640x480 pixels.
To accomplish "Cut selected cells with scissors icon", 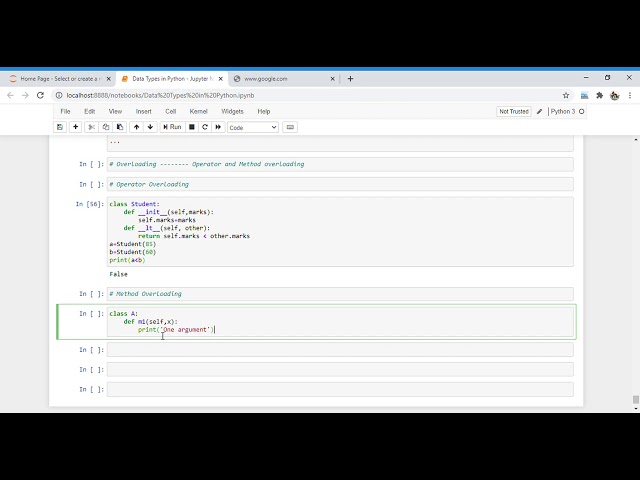I will [x=91, y=127].
